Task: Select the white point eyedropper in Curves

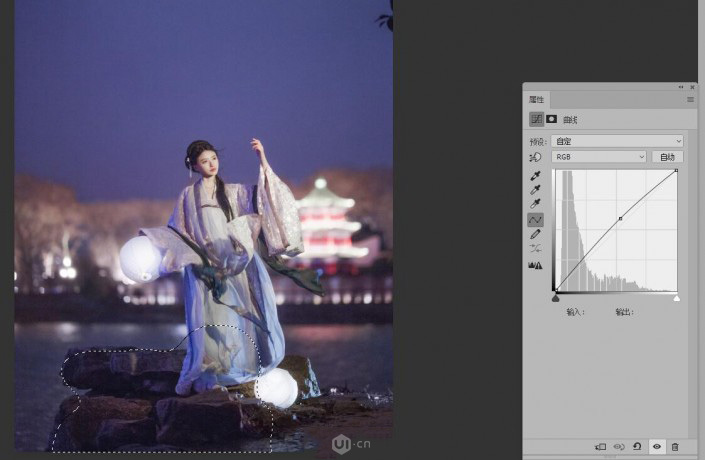Action: (x=536, y=204)
